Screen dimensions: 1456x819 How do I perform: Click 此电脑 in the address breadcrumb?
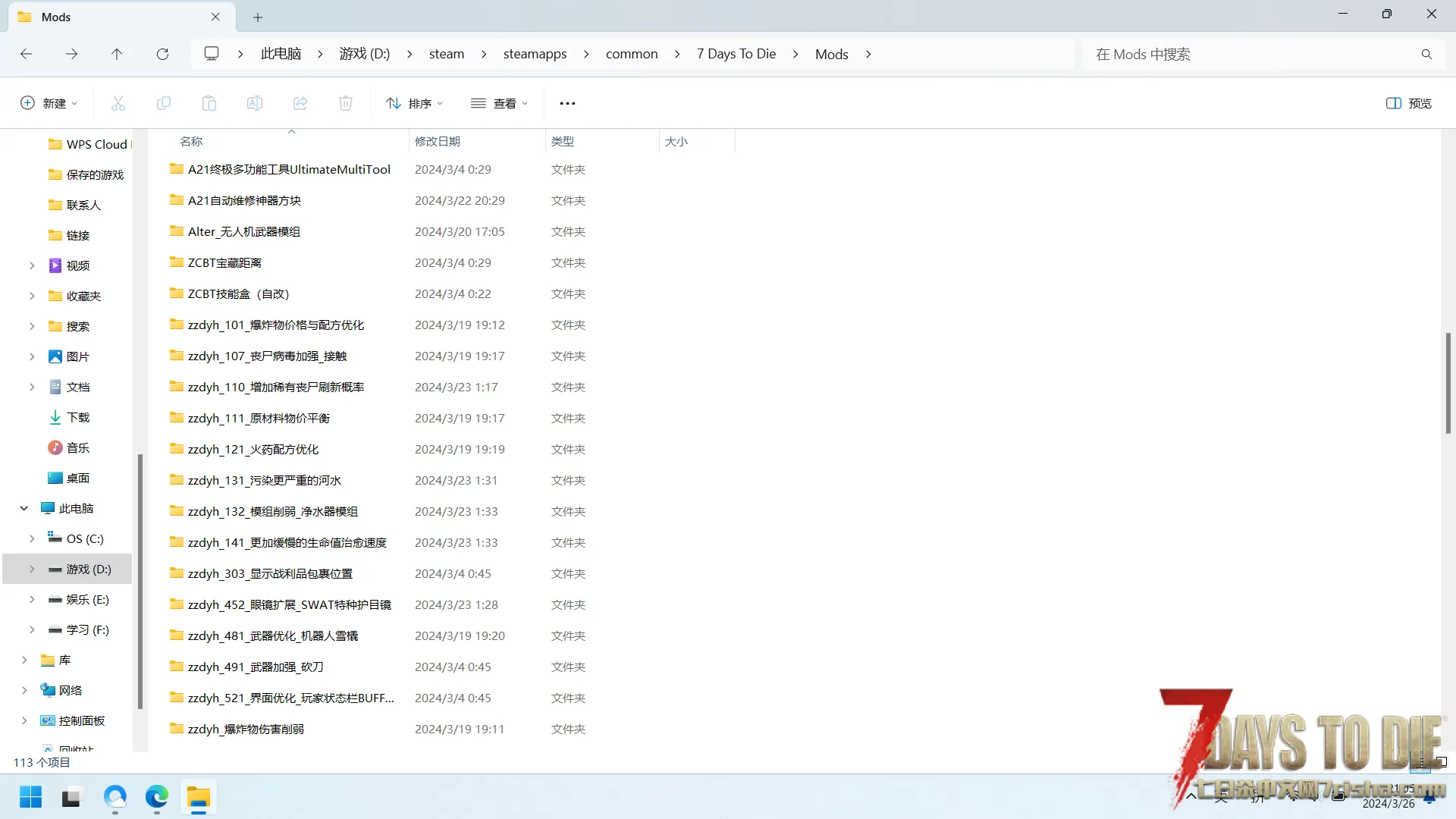(281, 54)
